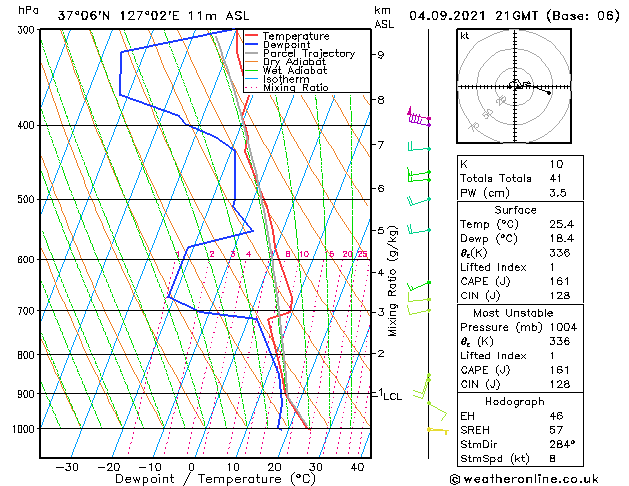Click the K index value 10
629x486 pixels.
pyautogui.click(x=556, y=164)
